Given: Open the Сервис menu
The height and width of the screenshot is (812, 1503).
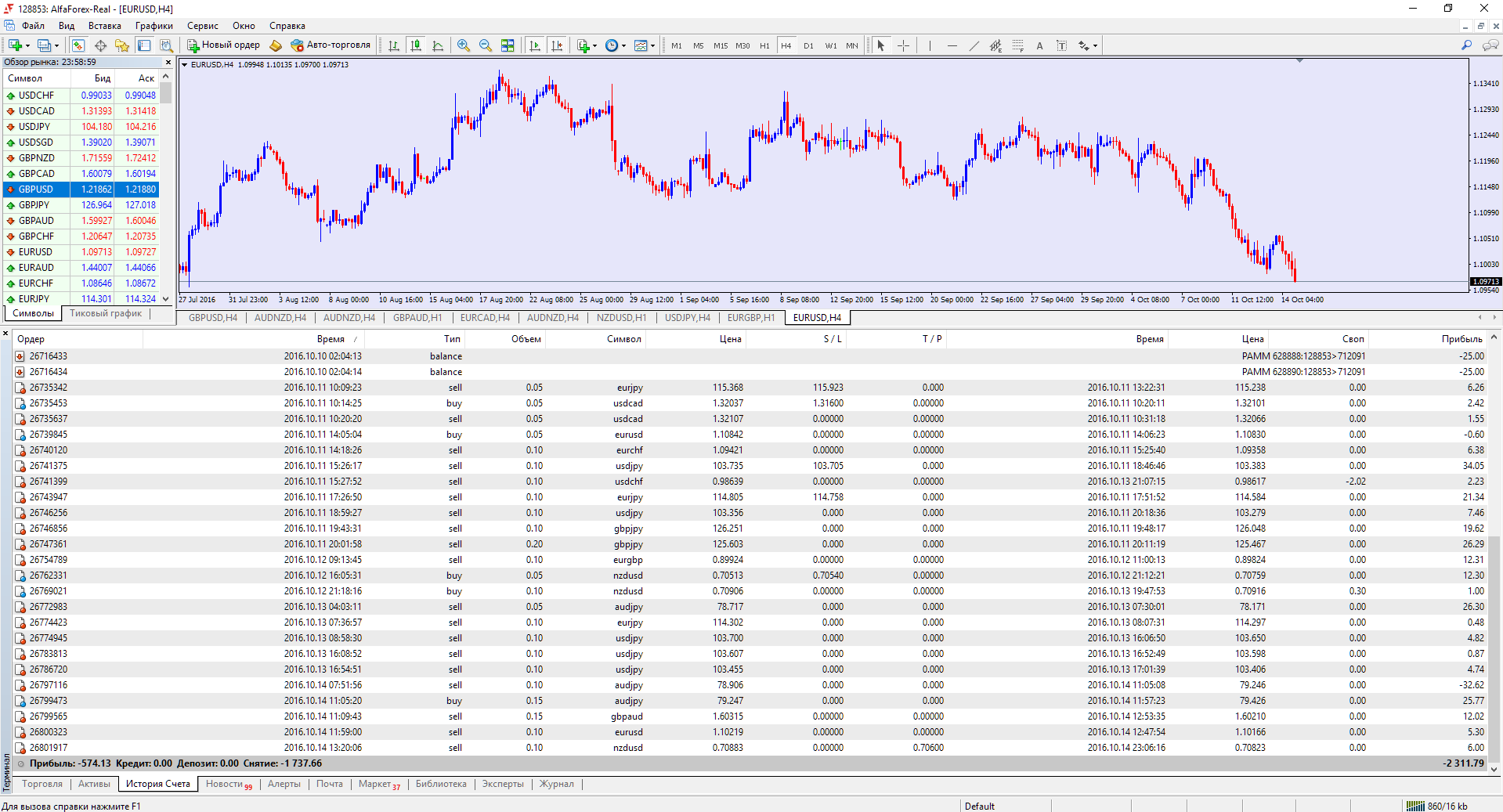Looking at the screenshot, I should 202,26.
